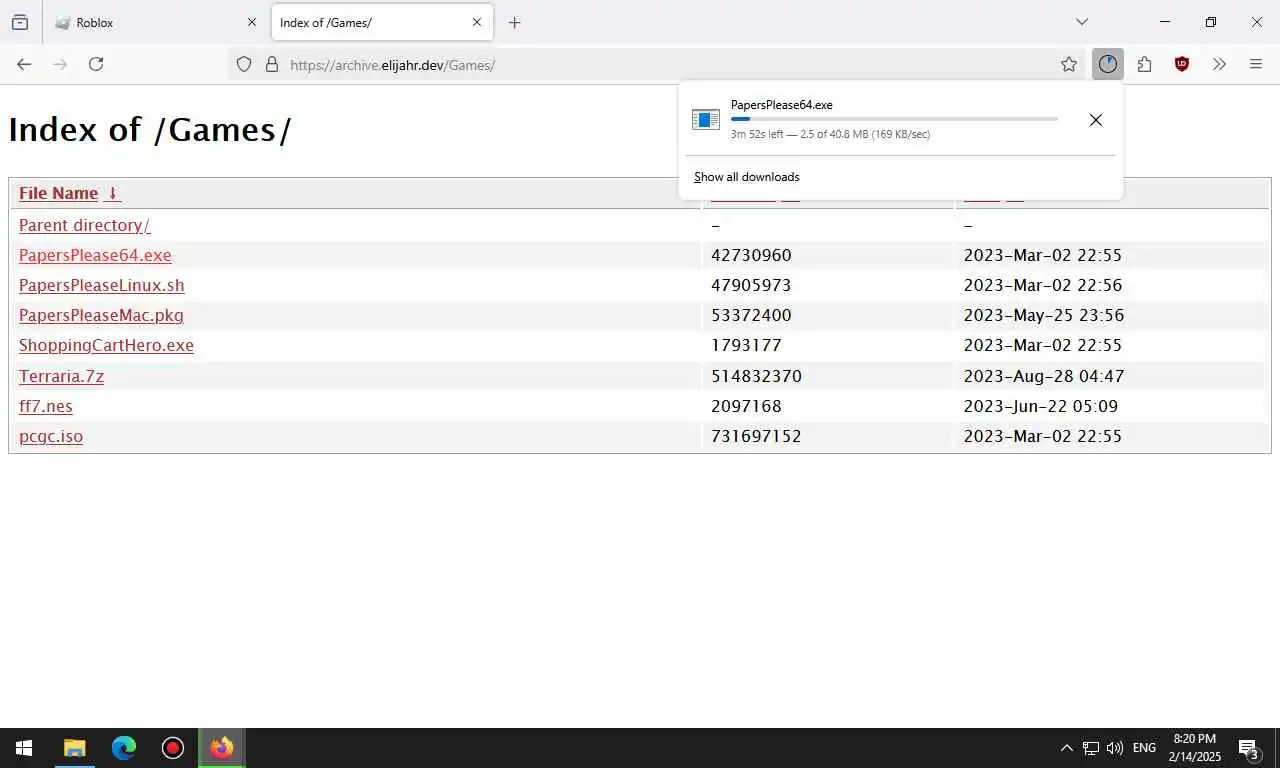Click file size 514832370
The image size is (1280, 768).
tap(756, 376)
